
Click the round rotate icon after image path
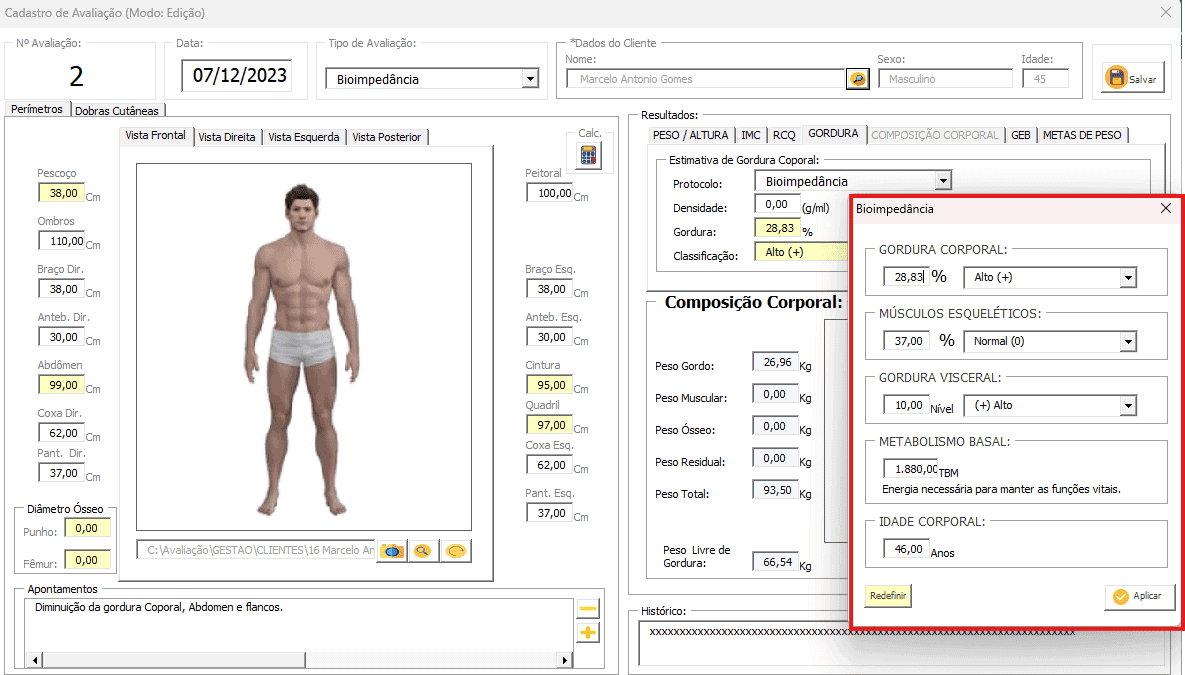456,551
